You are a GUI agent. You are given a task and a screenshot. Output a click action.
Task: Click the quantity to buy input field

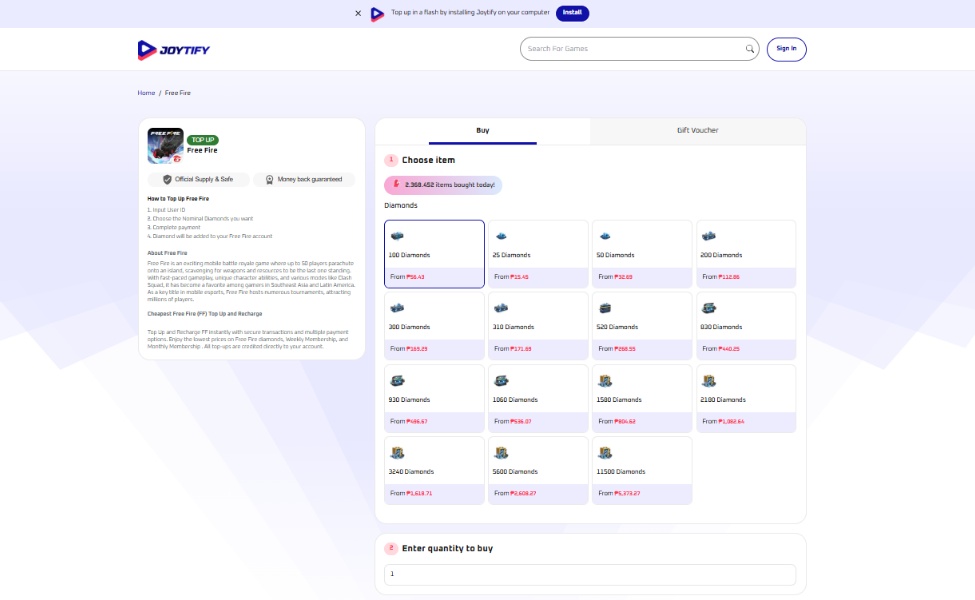590,574
